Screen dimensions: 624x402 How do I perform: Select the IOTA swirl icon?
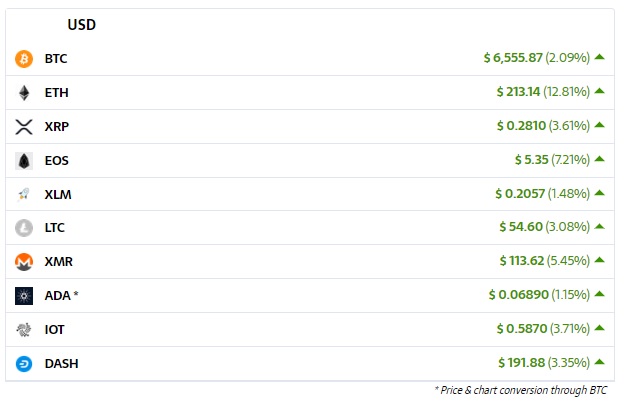pos(24,330)
